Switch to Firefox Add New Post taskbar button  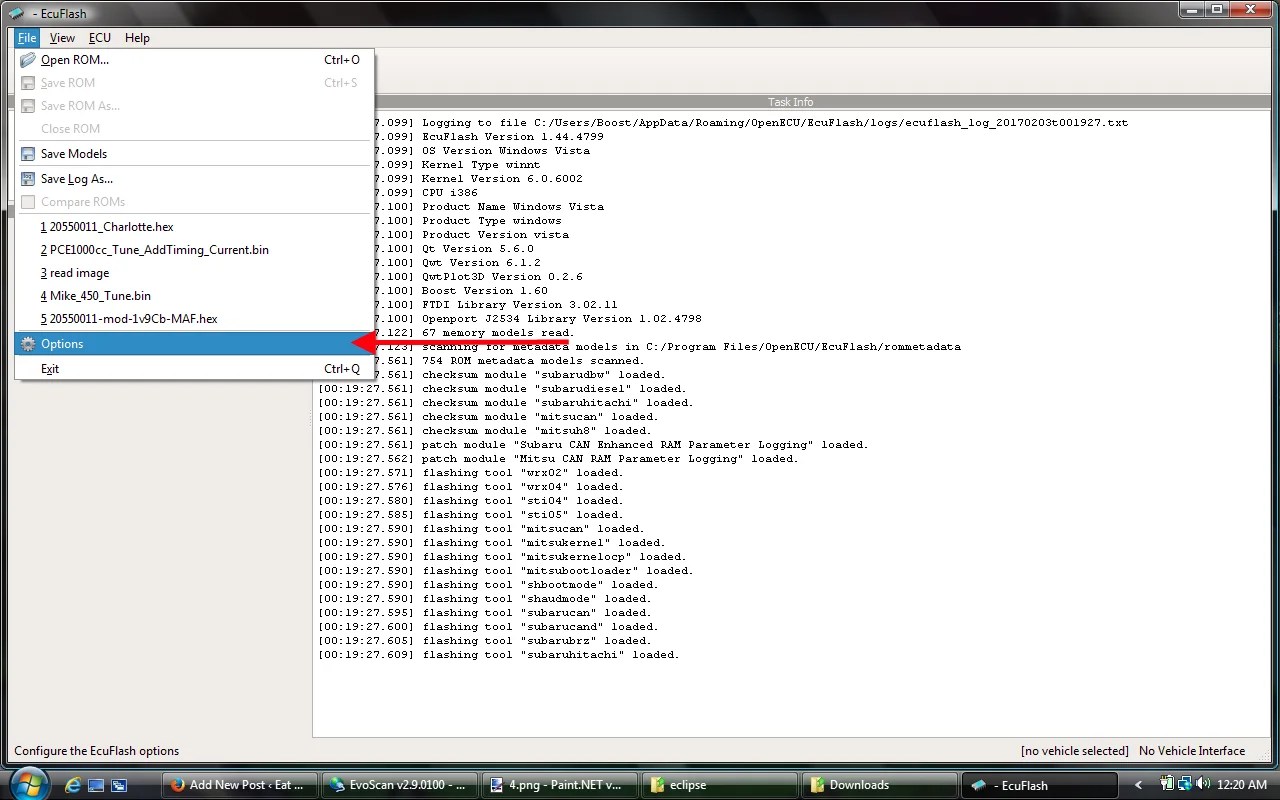(x=240, y=785)
